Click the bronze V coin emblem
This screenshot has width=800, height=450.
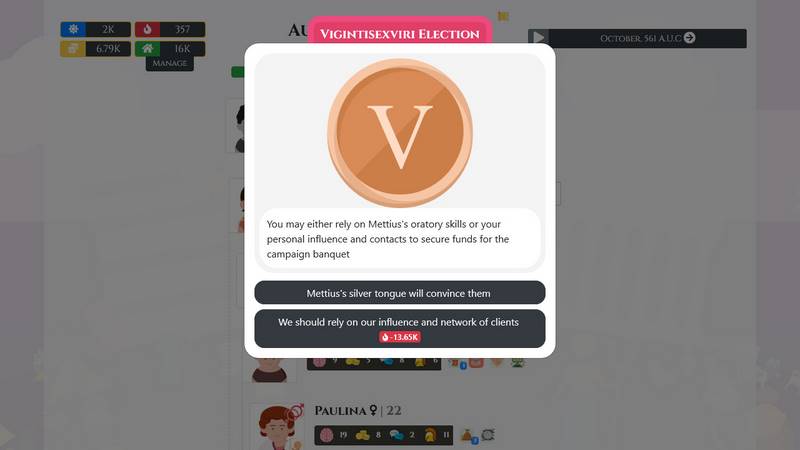coord(399,133)
